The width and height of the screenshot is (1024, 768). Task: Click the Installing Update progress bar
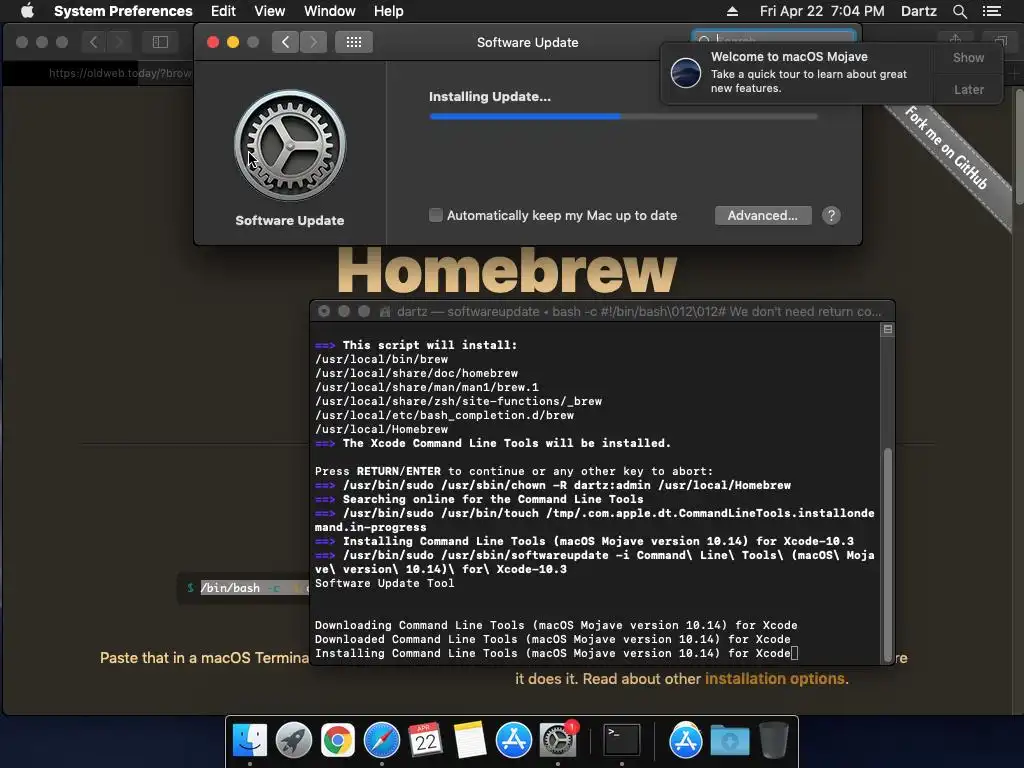[623, 116]
